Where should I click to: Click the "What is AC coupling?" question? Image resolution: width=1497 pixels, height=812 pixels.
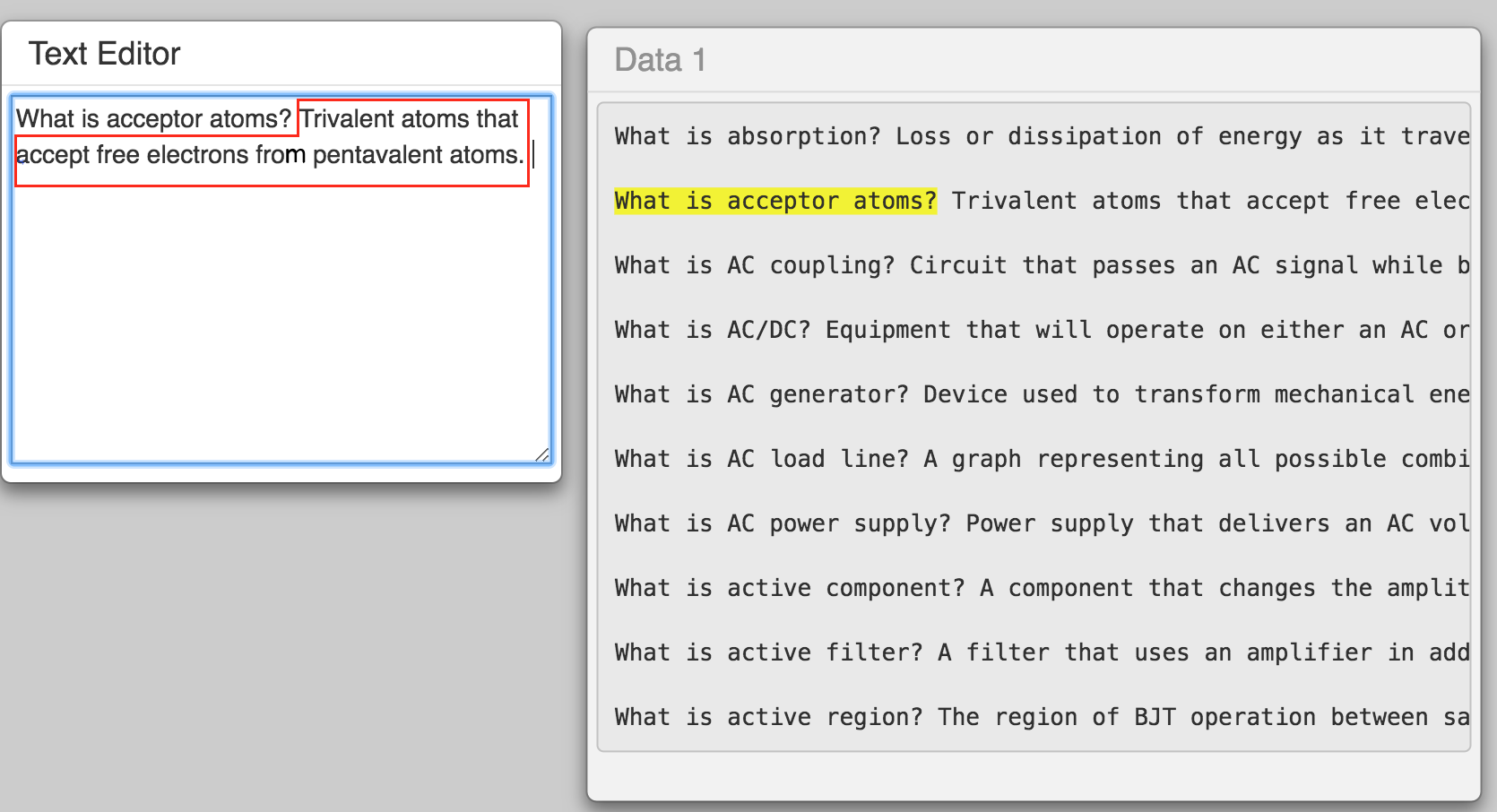pyautogui.click(x=754, y=265)
